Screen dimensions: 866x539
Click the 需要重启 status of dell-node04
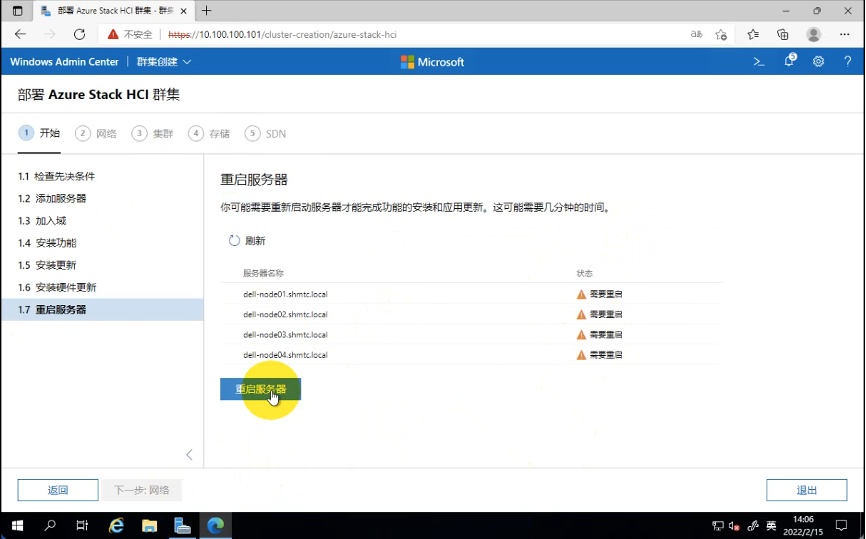(x=606, y=355)
